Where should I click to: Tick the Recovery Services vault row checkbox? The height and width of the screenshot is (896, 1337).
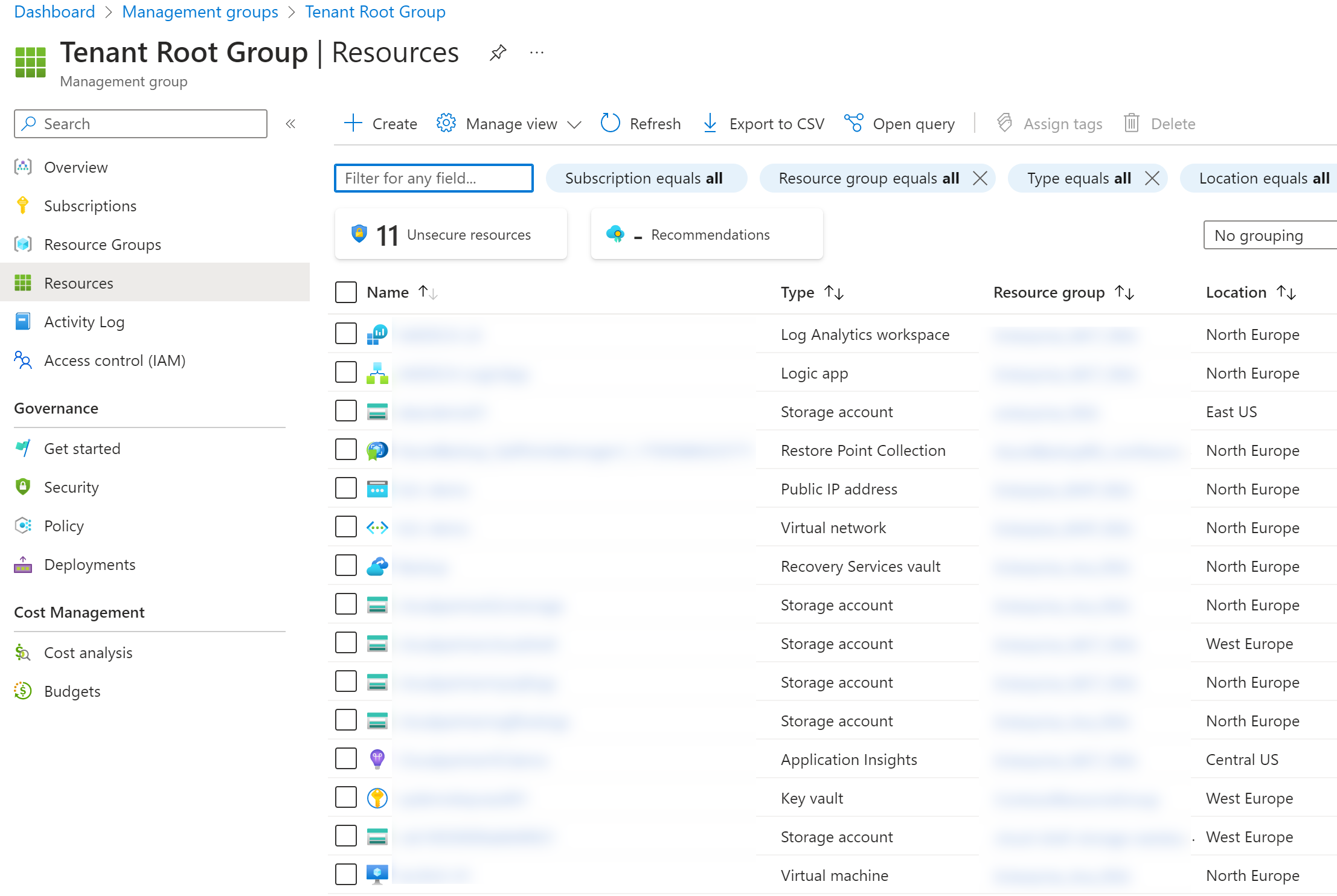(x=346, y=566)
